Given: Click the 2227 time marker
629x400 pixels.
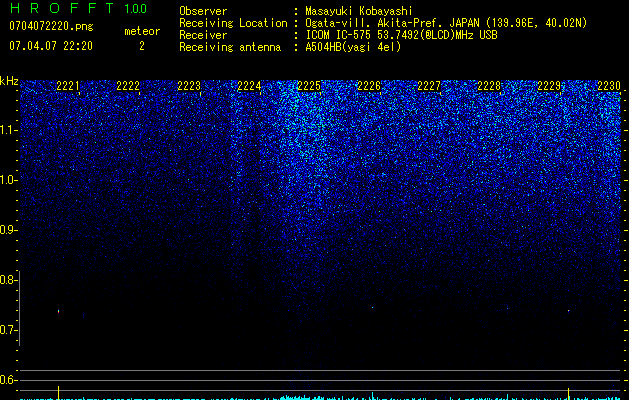Looking at the screenshot, I should point(429,86).
